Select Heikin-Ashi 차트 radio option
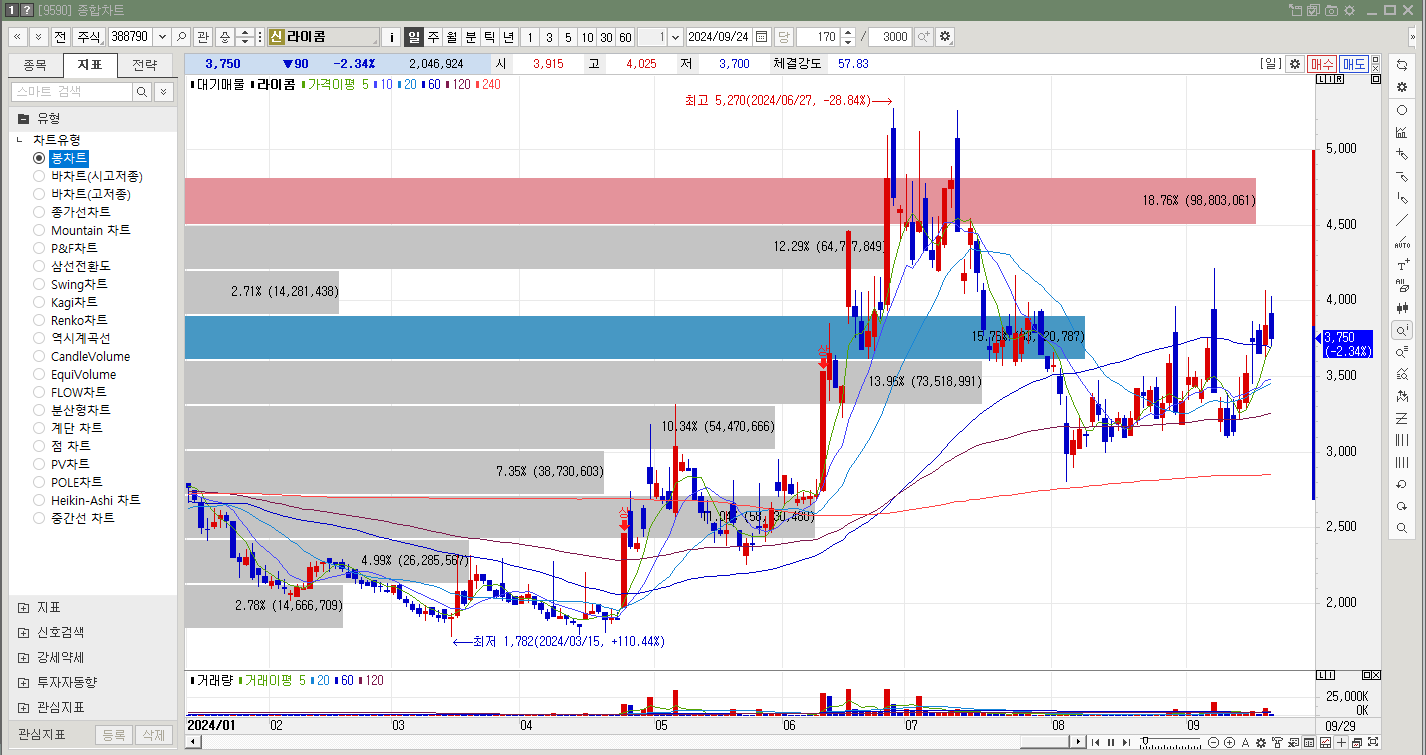 (39, 500)
